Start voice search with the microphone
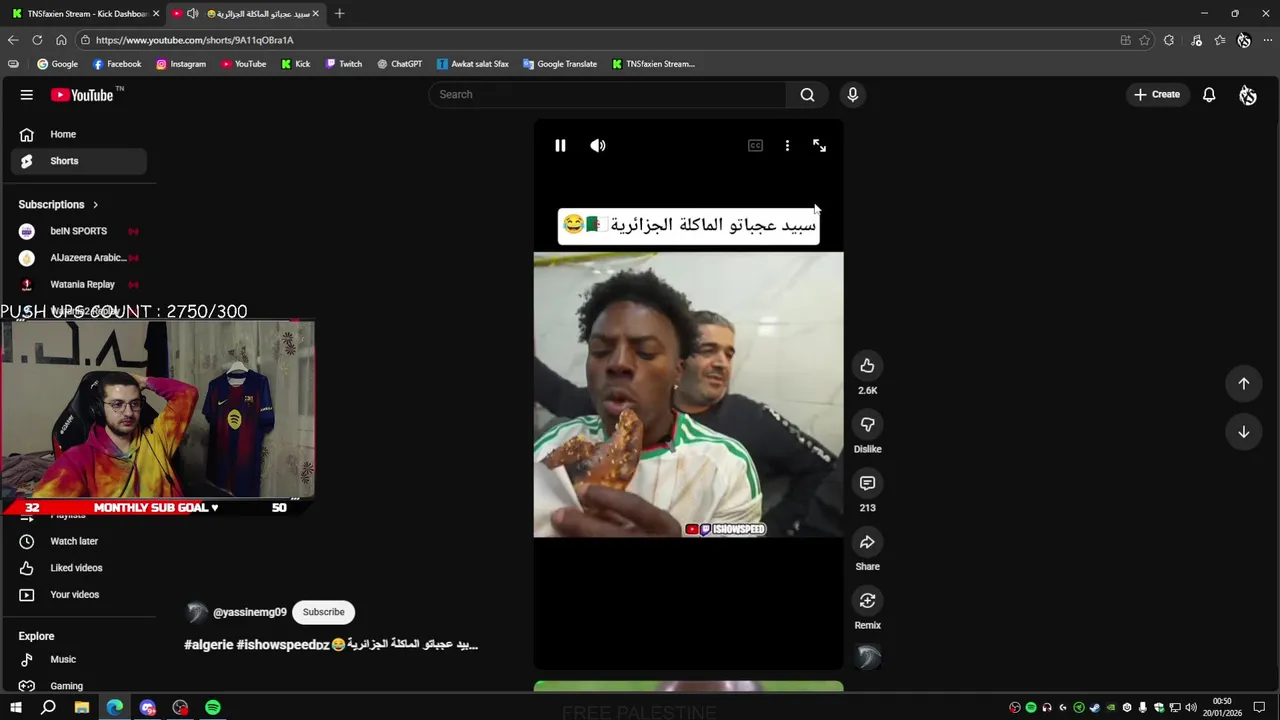Image resolution: width=1280 pixels, height=720 pixels. tap(852, 95)
